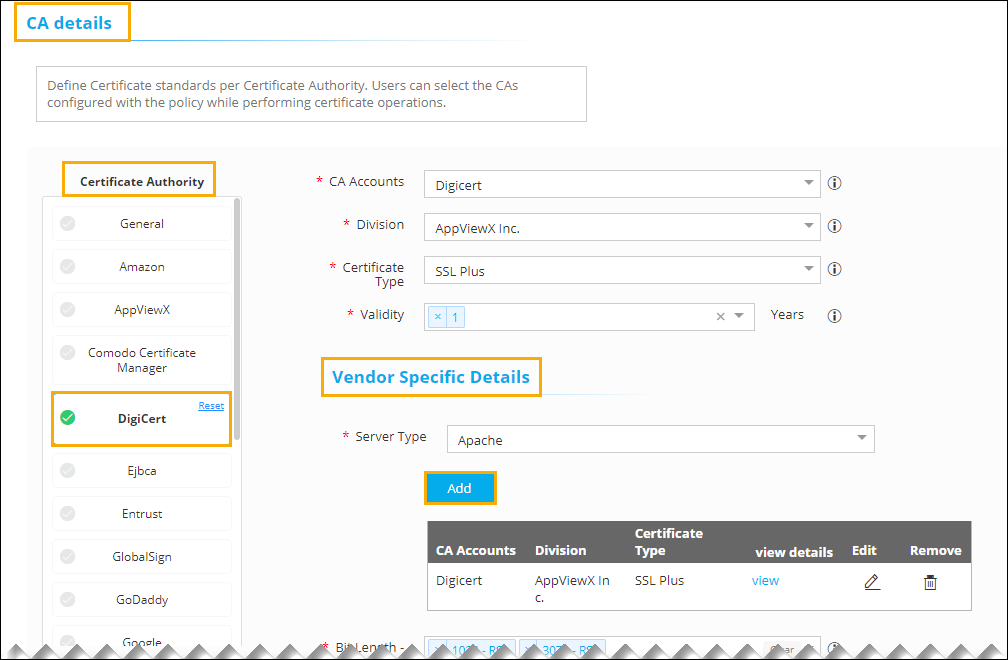
Task: Click the 'AppViewX In c.' table cell
Action: [572, 589]
